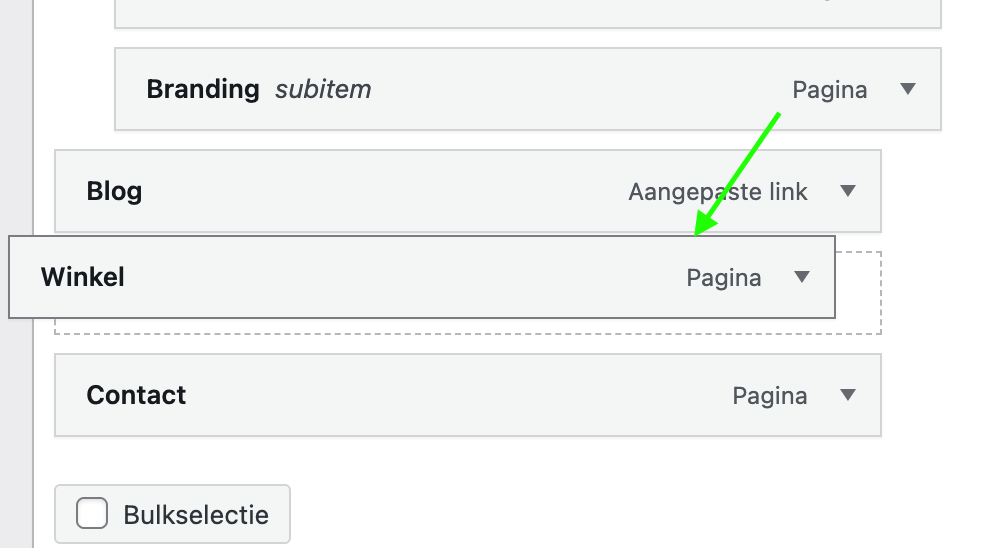Screen dimensions: 996x548
Task: Click the dashed drop placeholder beside Winkel
Action: point(858,293)
